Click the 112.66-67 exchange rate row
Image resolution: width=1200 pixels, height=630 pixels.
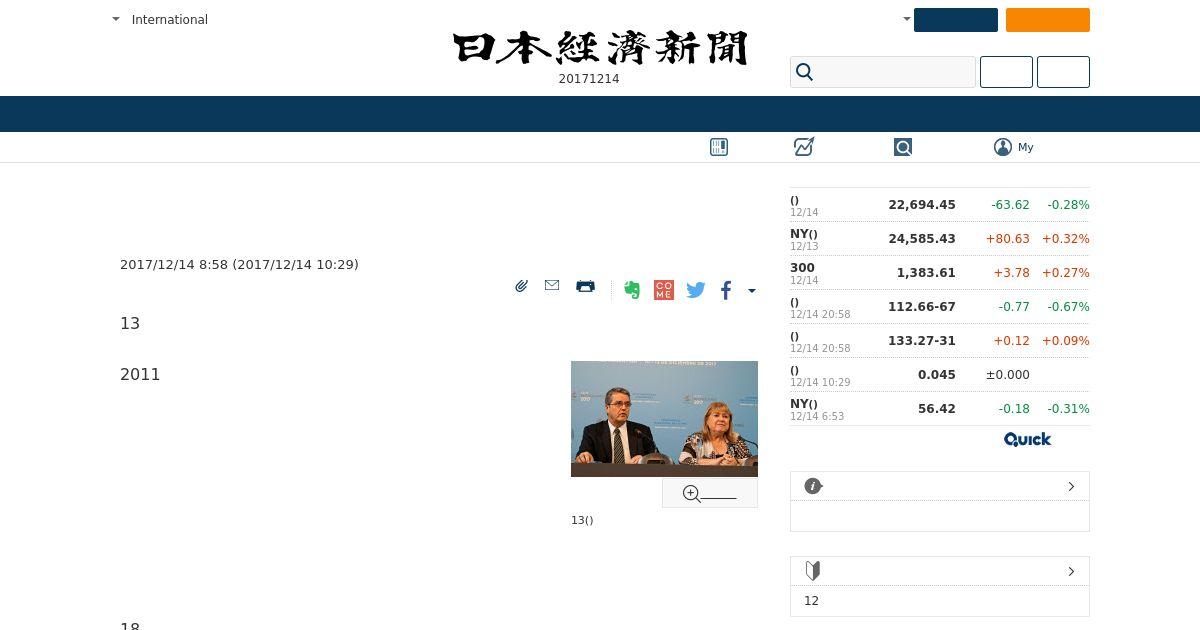pos(940,307)
